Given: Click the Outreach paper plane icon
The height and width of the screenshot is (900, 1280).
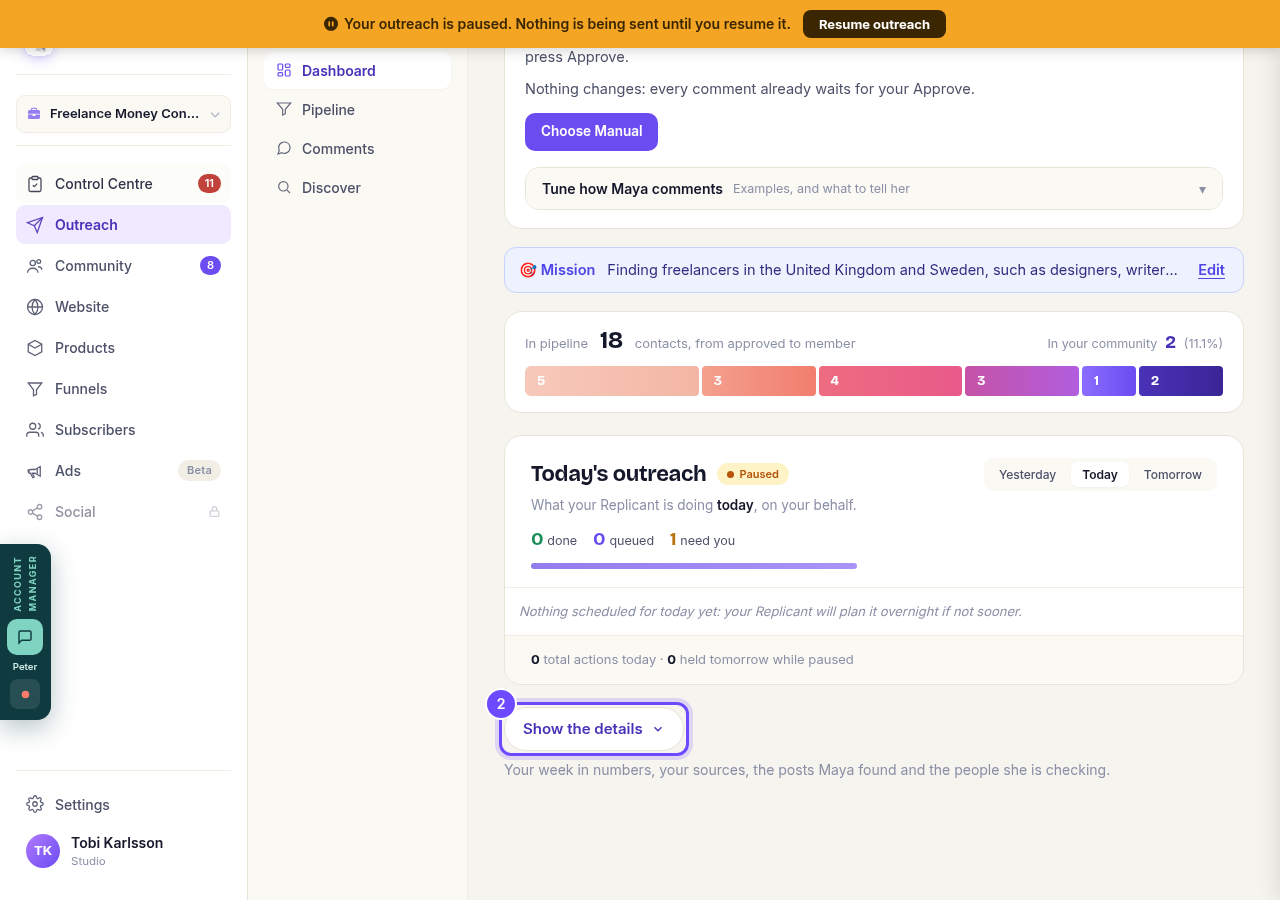Looking at the screenshot, I should (35, 225).
